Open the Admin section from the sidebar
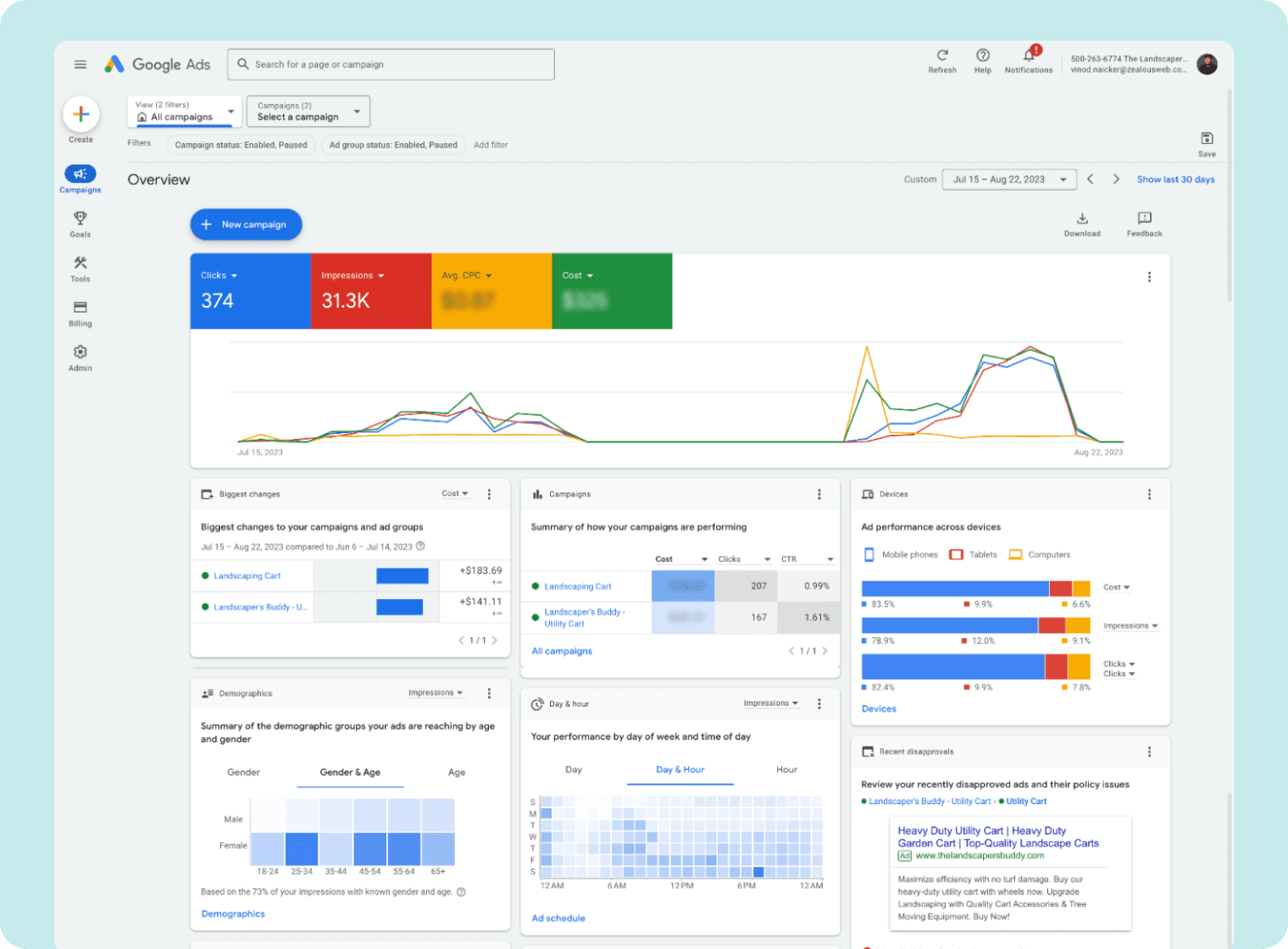The height and width of the screenshot is (949, 1288). click(x=80, y=357)
